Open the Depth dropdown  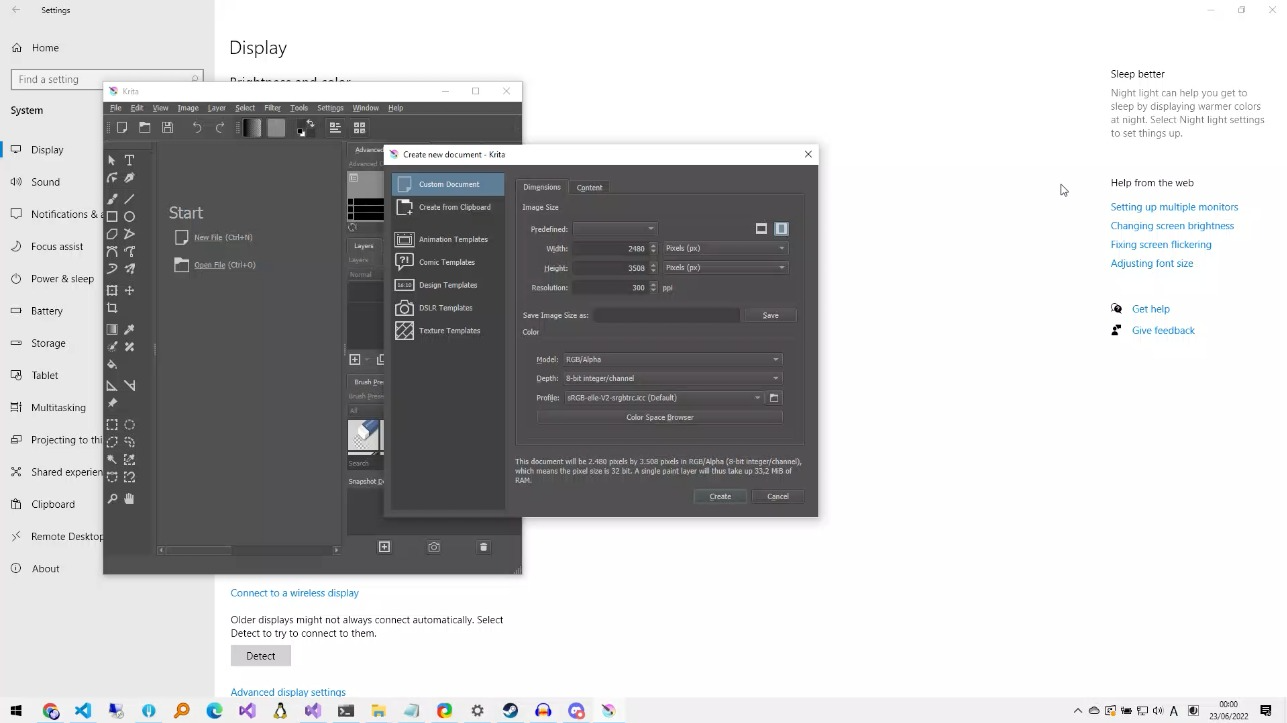click(671, 378)
